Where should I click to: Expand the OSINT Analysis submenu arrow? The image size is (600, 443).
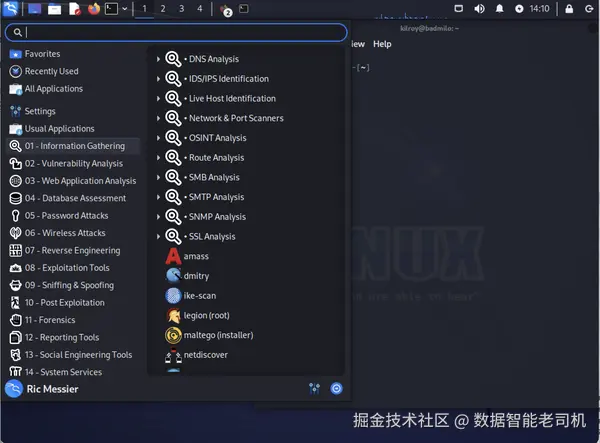coord(158,138)
